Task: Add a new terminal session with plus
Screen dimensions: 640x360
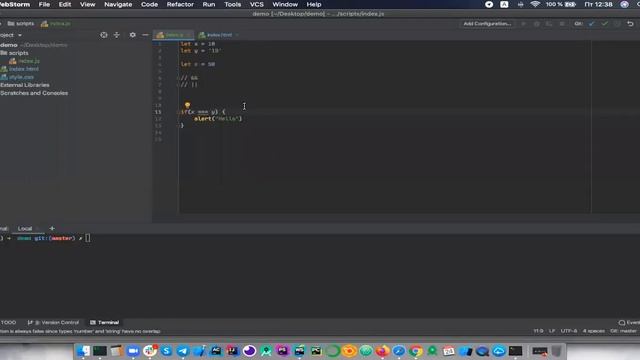Action: (x=52, y=229)
